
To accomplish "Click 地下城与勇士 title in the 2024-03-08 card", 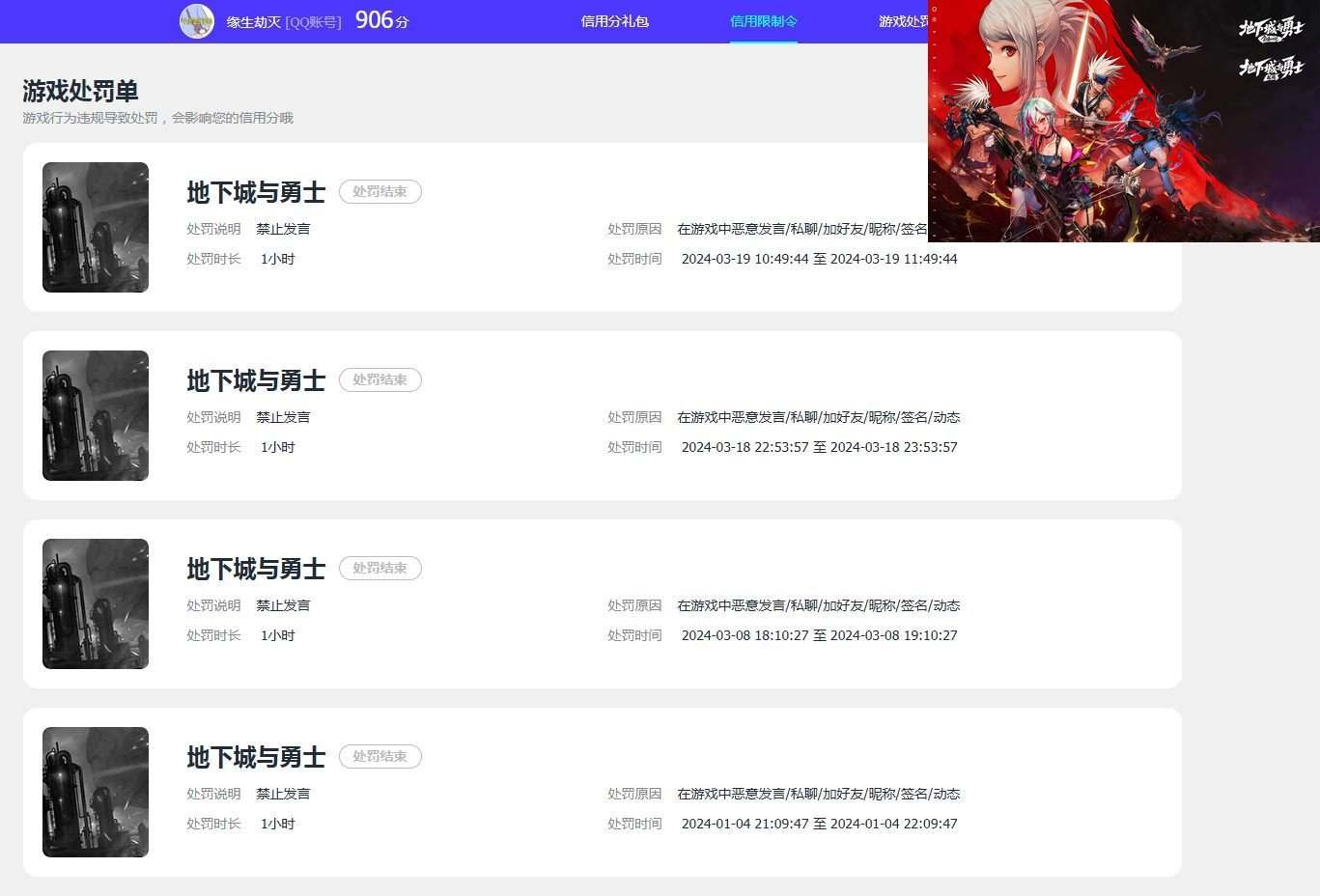I will coord(256,569).
